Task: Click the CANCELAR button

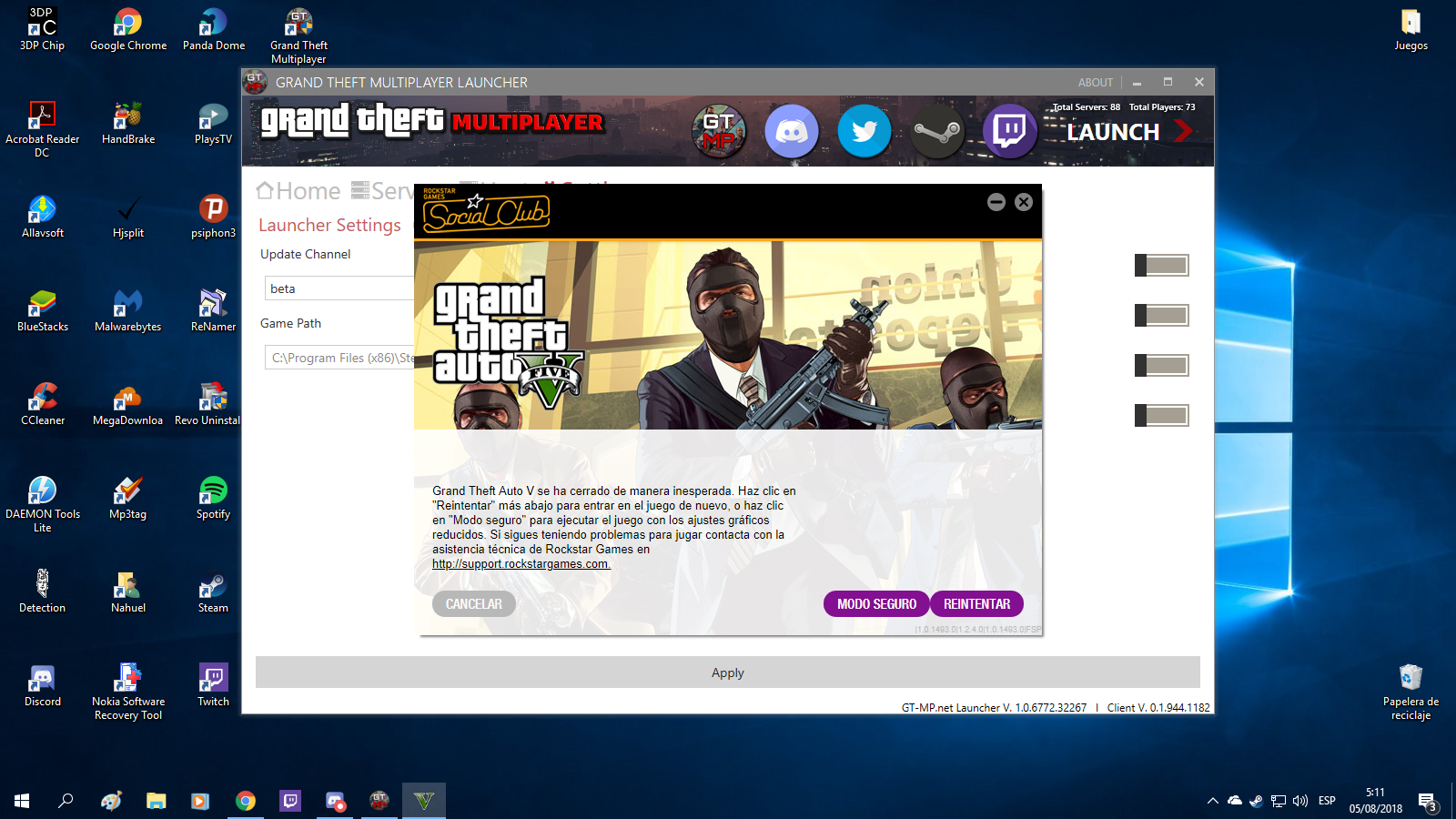Action: pos(474,603)
